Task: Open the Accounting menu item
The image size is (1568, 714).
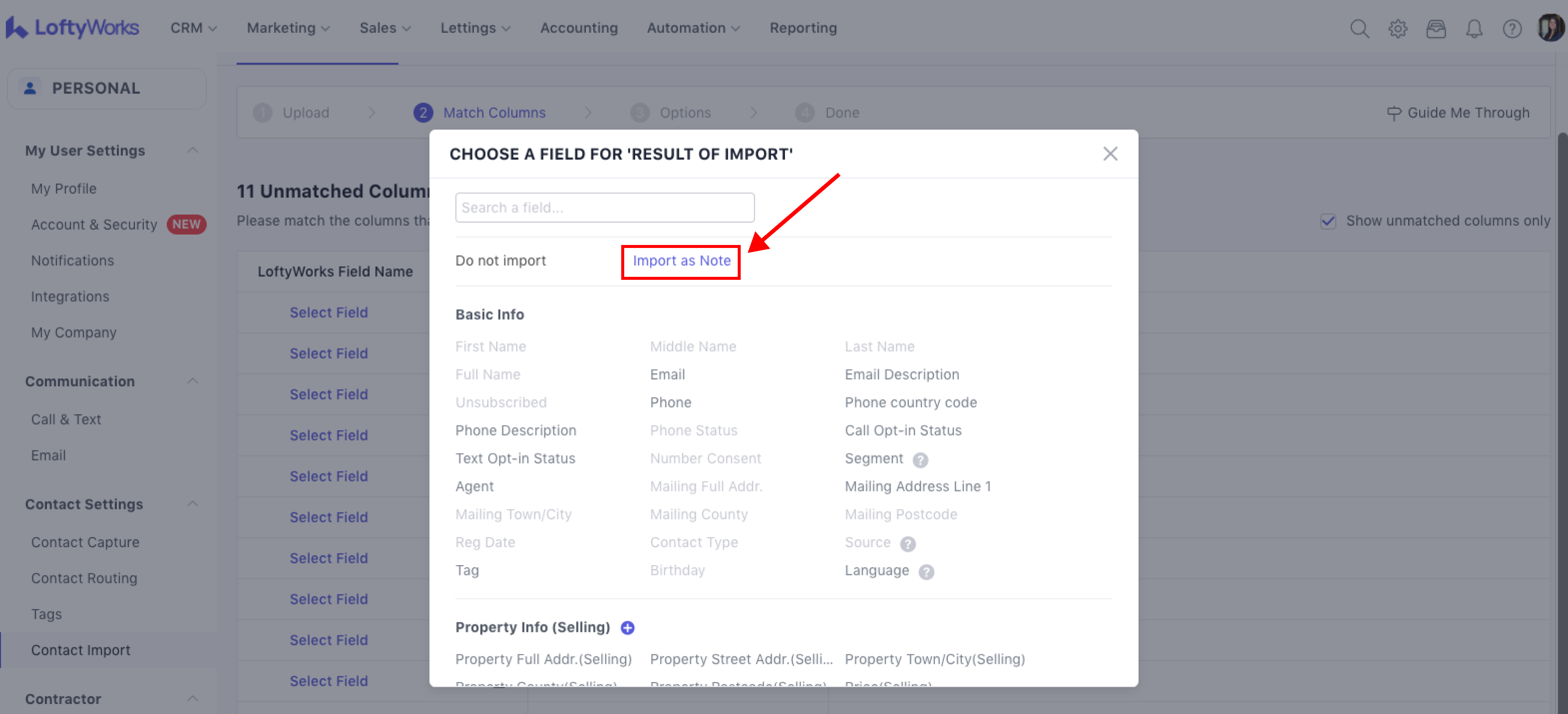Action: [578, 28]
